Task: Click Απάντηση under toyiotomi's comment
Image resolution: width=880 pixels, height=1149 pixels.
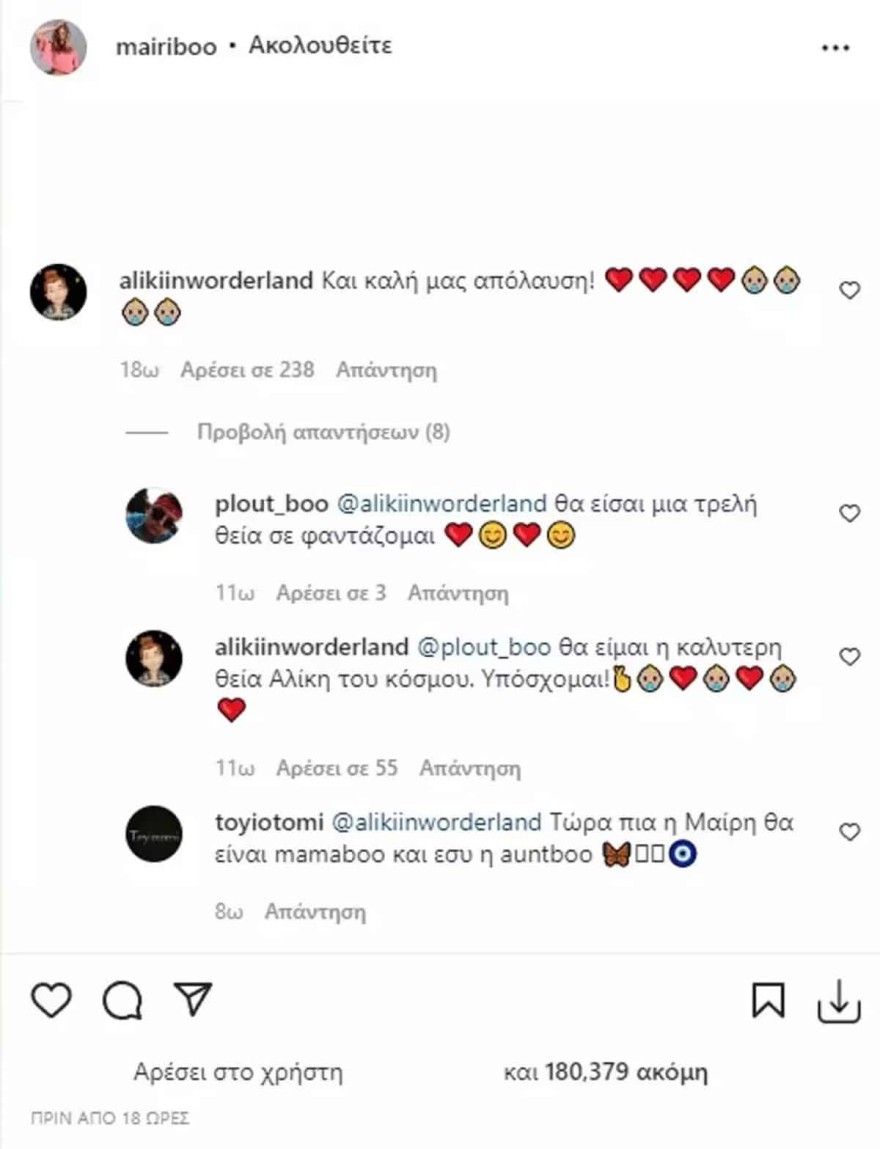Action: point(315,912)
